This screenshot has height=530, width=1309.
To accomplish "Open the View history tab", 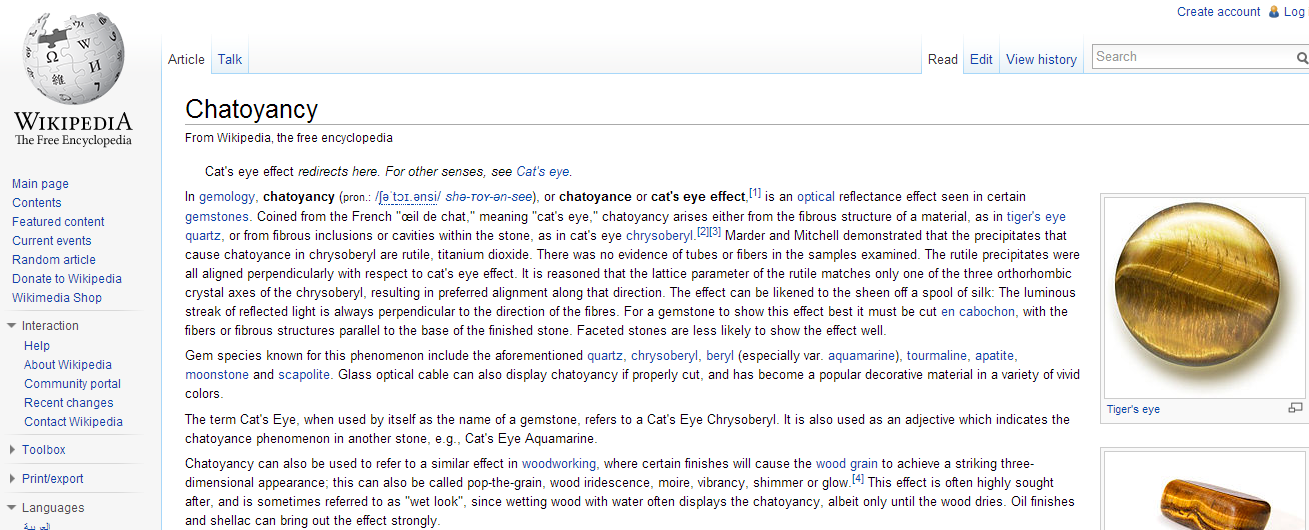I will click(1041, 59).
